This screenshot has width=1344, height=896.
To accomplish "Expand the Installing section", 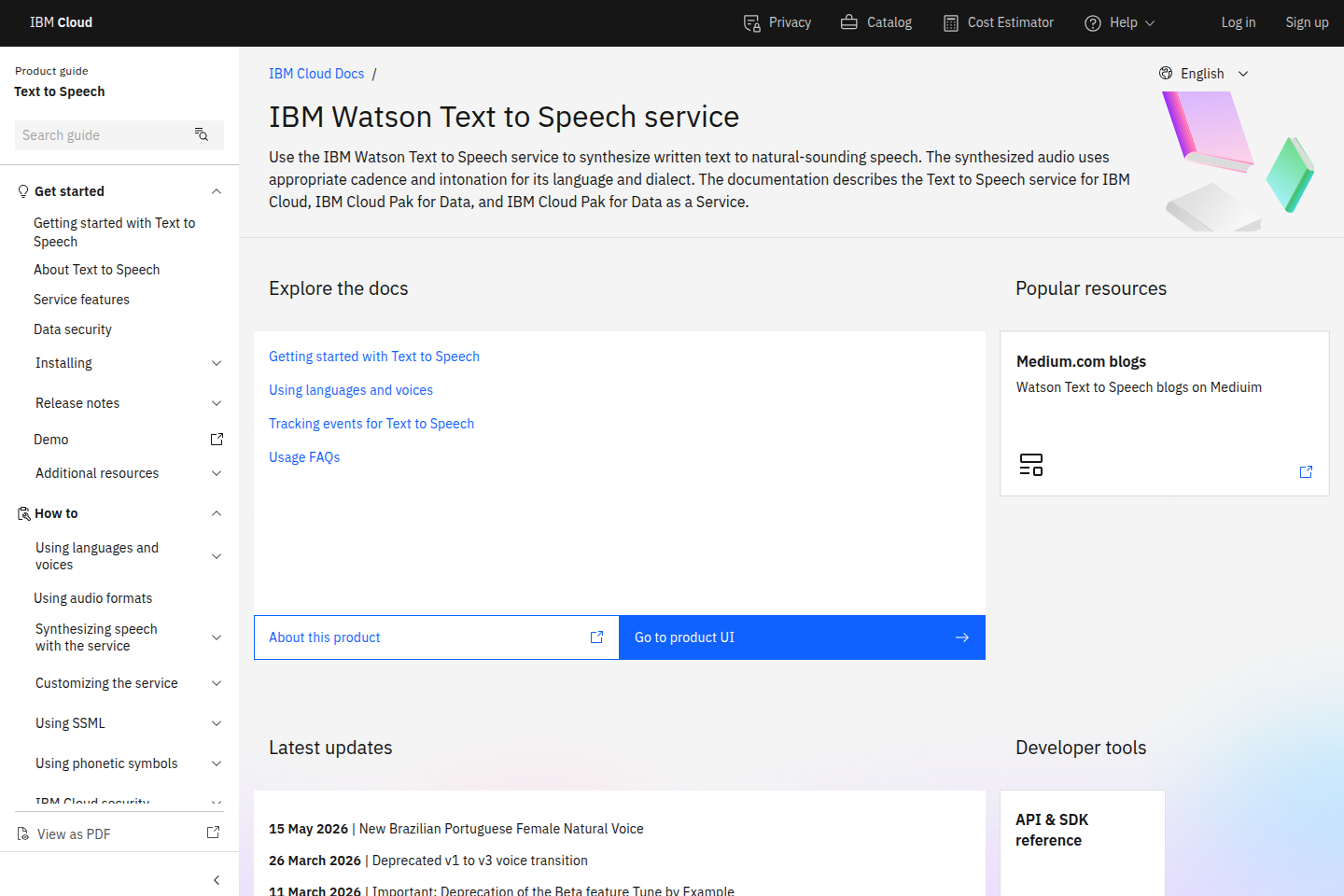I will click(217, 363).
